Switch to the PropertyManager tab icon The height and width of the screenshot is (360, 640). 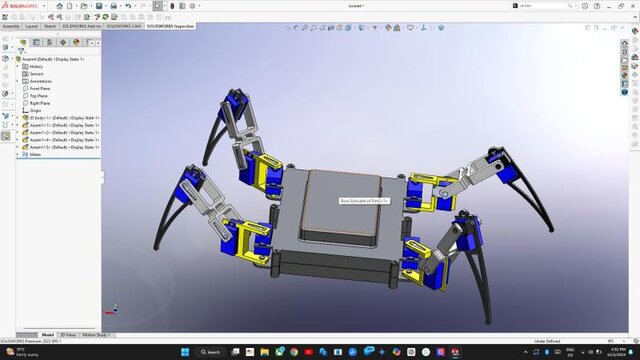tap(36, 42)
